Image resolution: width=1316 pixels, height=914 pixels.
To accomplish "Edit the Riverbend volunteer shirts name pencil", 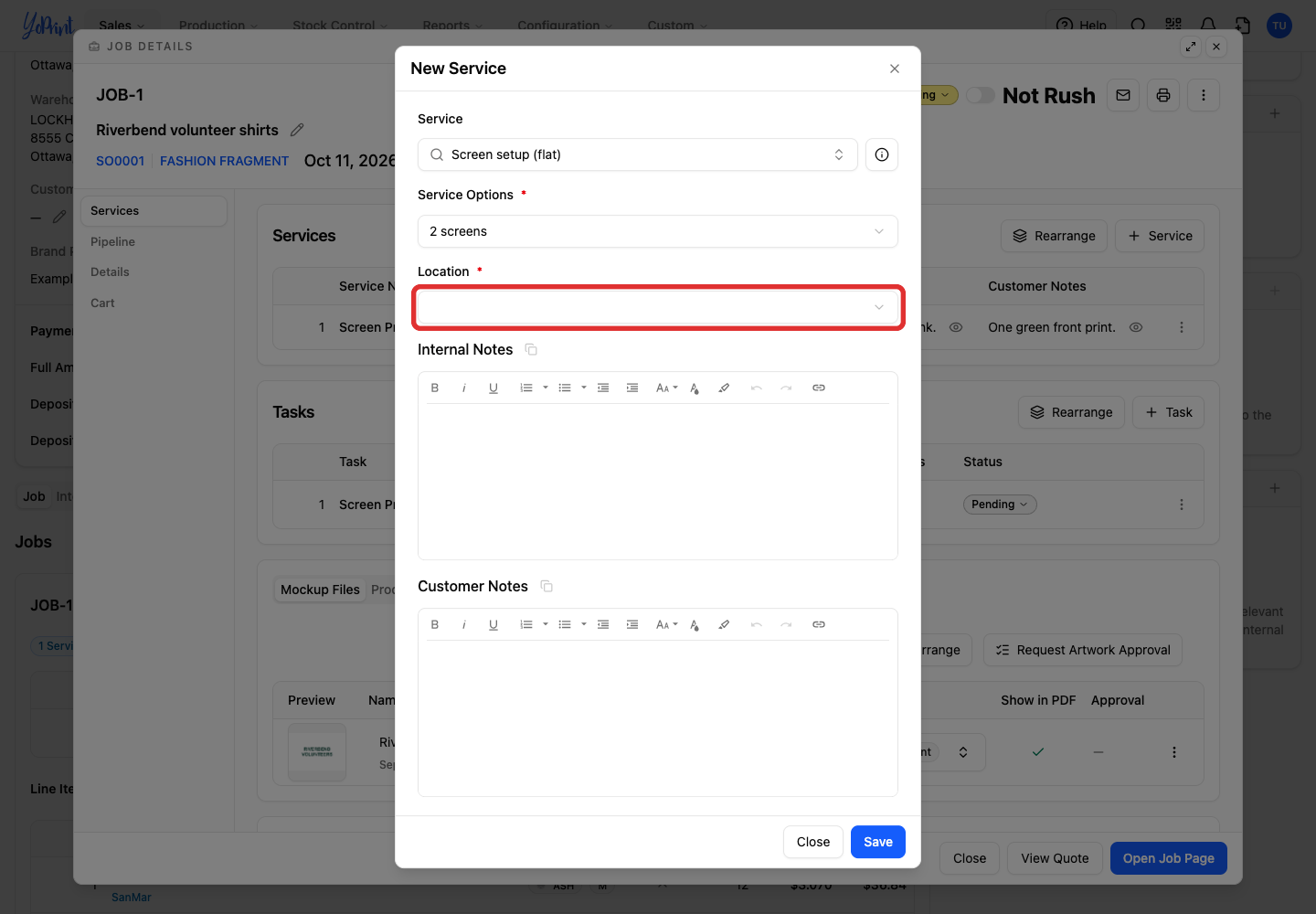I will click(297, 130).
